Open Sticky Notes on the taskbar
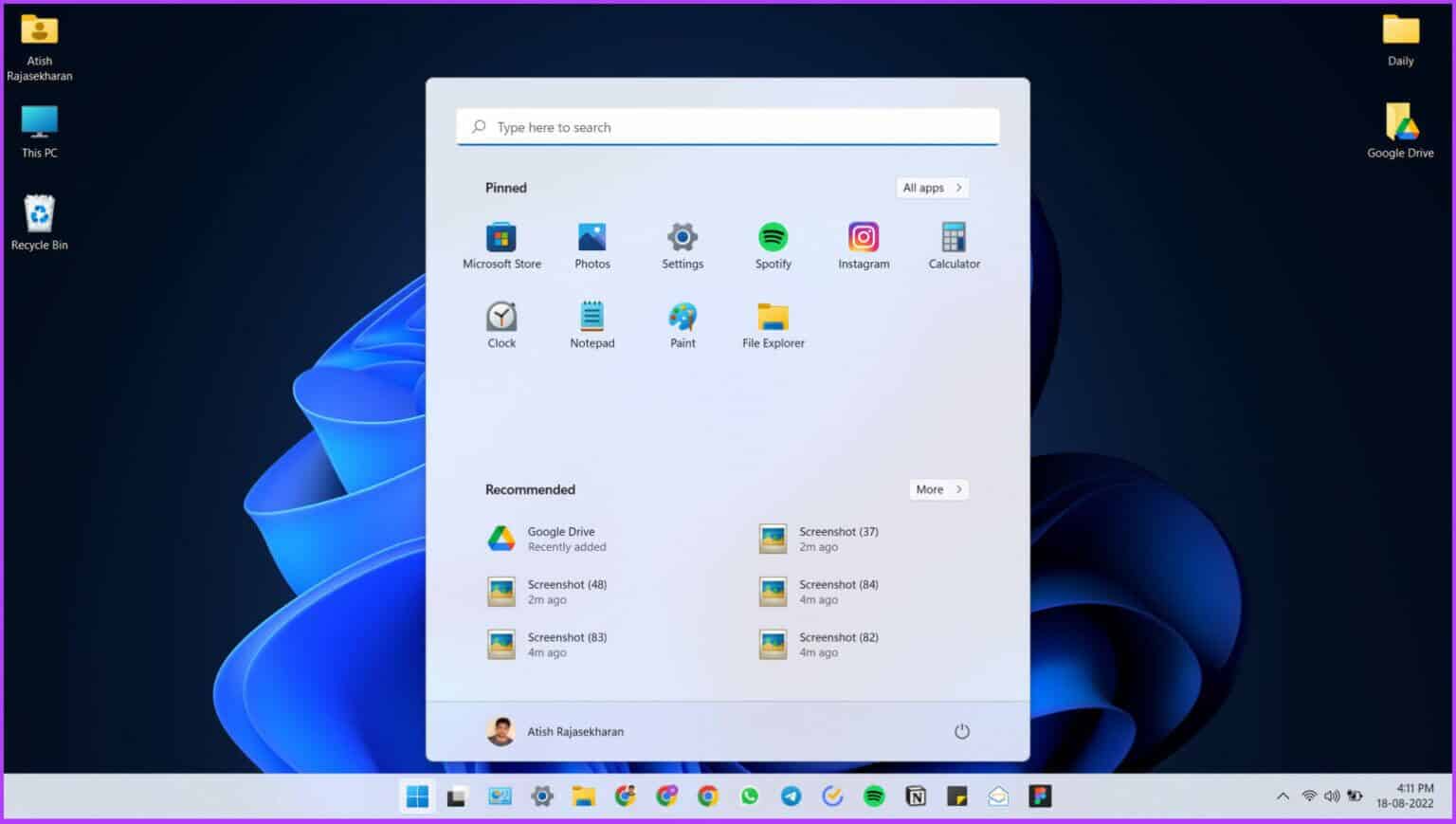This screenshot has height=824, width=1456. tap(956, 797)
